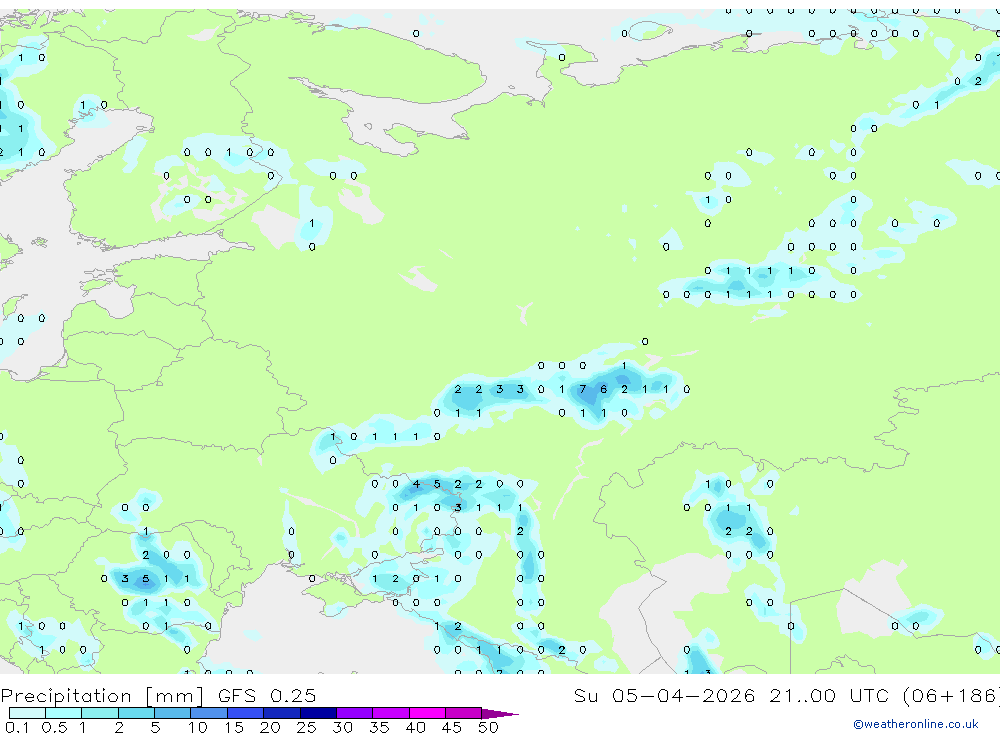The height and width of the screenshot is (733, 1000).
Task: Click the 'Precipitation [mm] GFS 0.25' title
Action: click(158, 695)
